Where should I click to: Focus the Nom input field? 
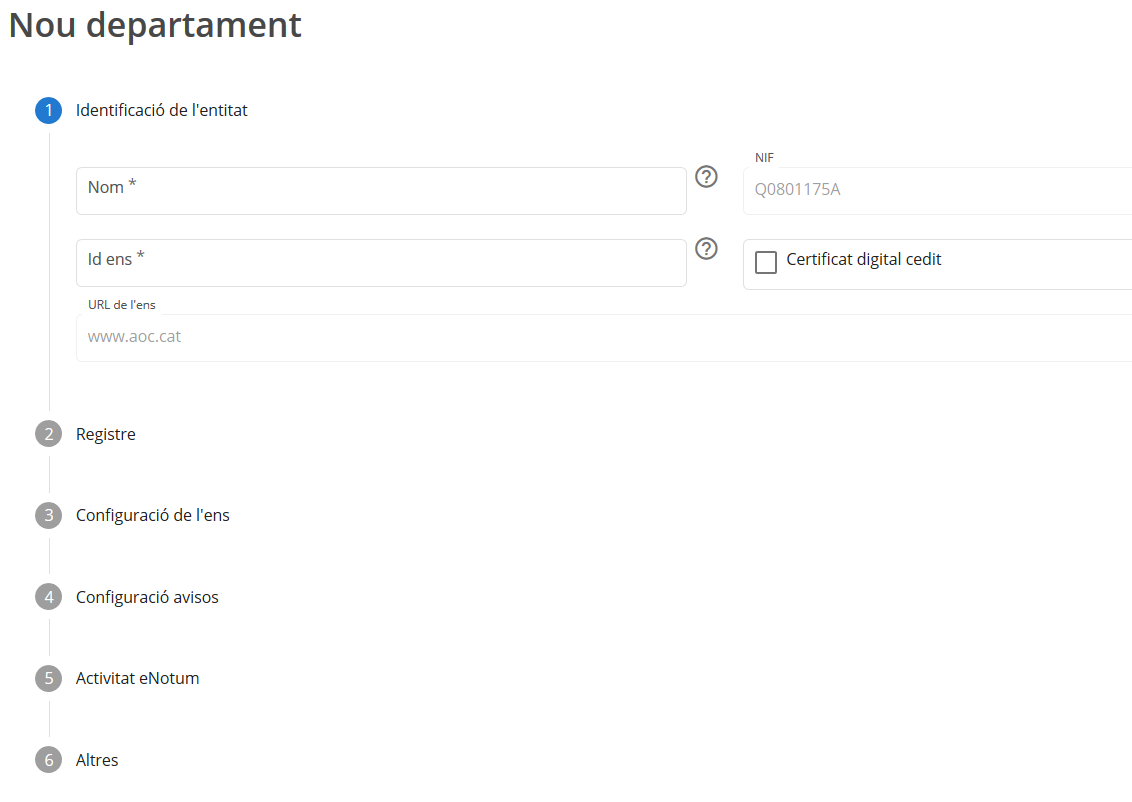(381, 191)
